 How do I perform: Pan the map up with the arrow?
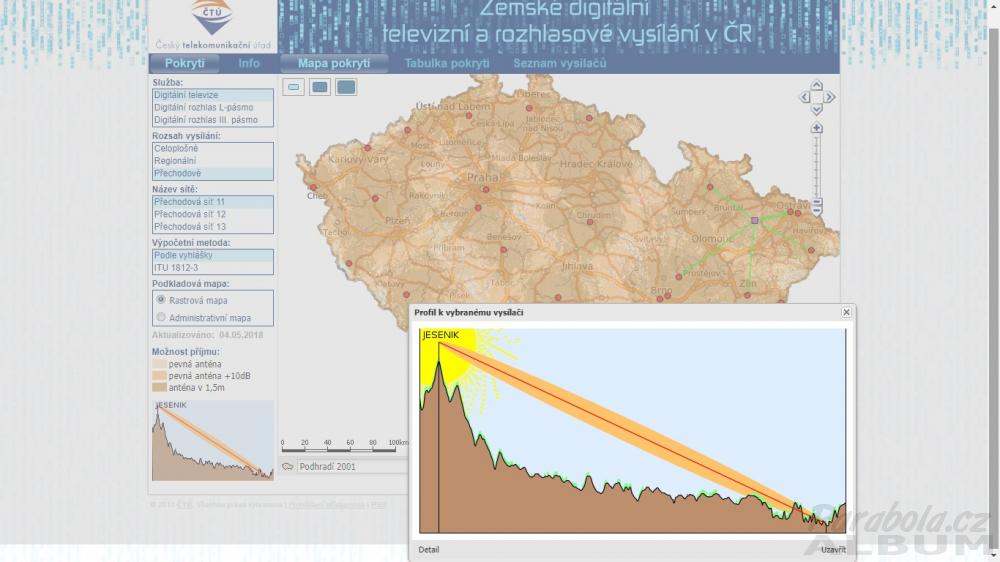(x=816, y=85)
